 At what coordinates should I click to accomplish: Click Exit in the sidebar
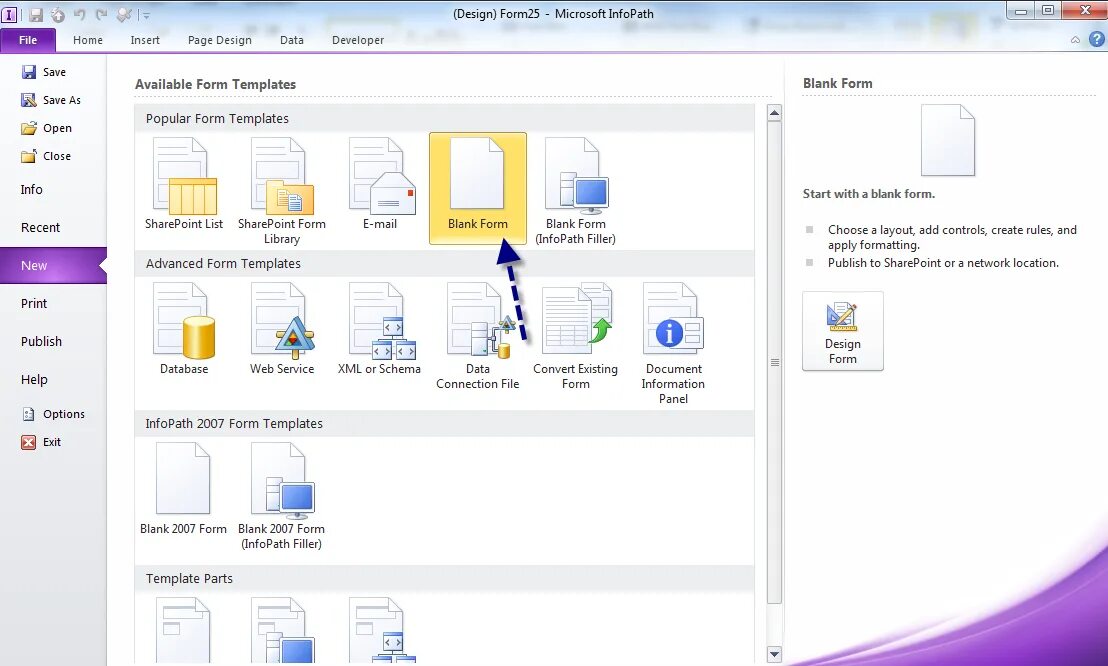pyautogui.click(x=41, y=442)
